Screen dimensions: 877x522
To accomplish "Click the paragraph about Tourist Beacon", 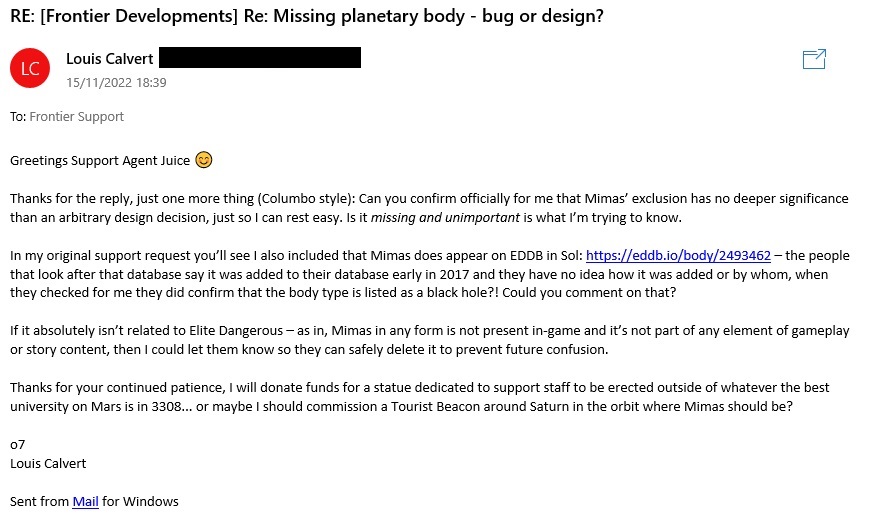I will pos(419,397).
